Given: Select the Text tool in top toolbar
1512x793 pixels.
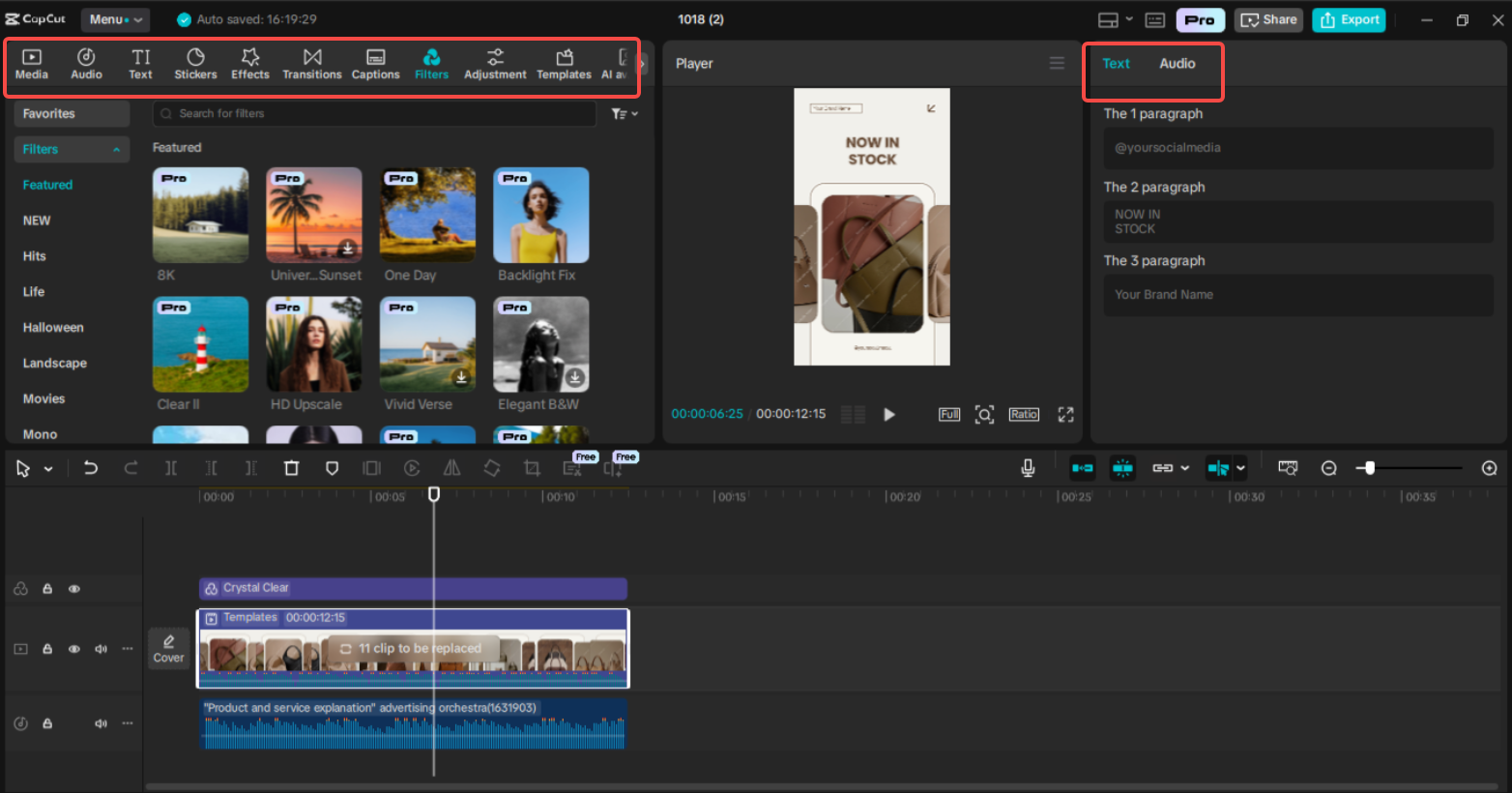Looking at the screenshot, I should 140,64.
